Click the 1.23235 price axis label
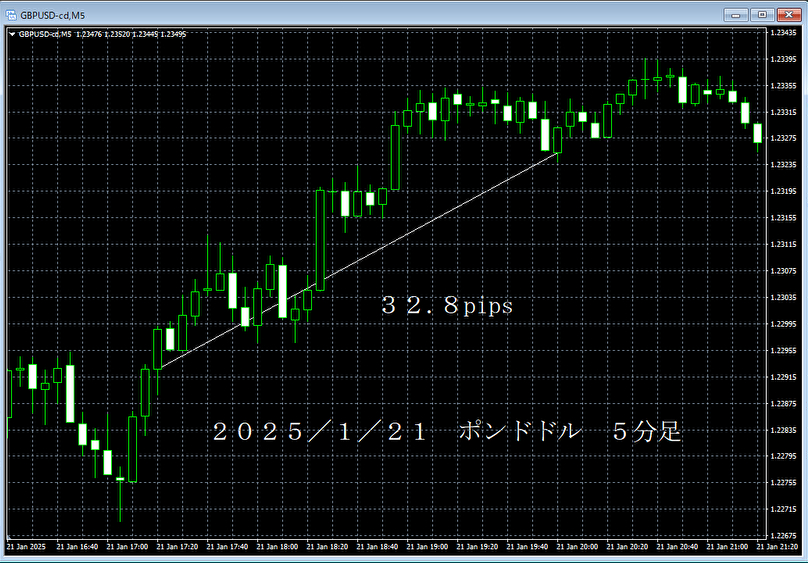Viewport: 808px width, 563px height. [x=785, y=165]
